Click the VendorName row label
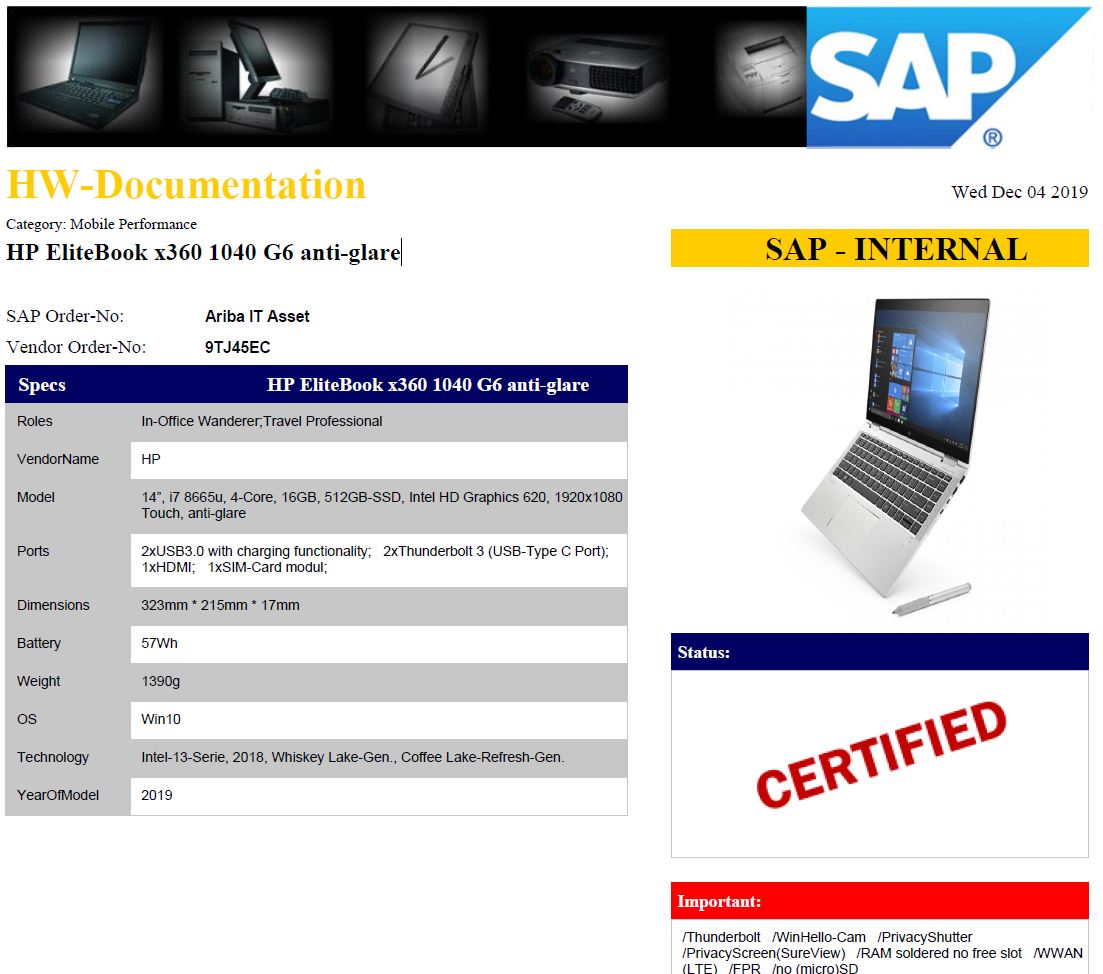The height and width of the screenshot is (974, 1103). 58,459
